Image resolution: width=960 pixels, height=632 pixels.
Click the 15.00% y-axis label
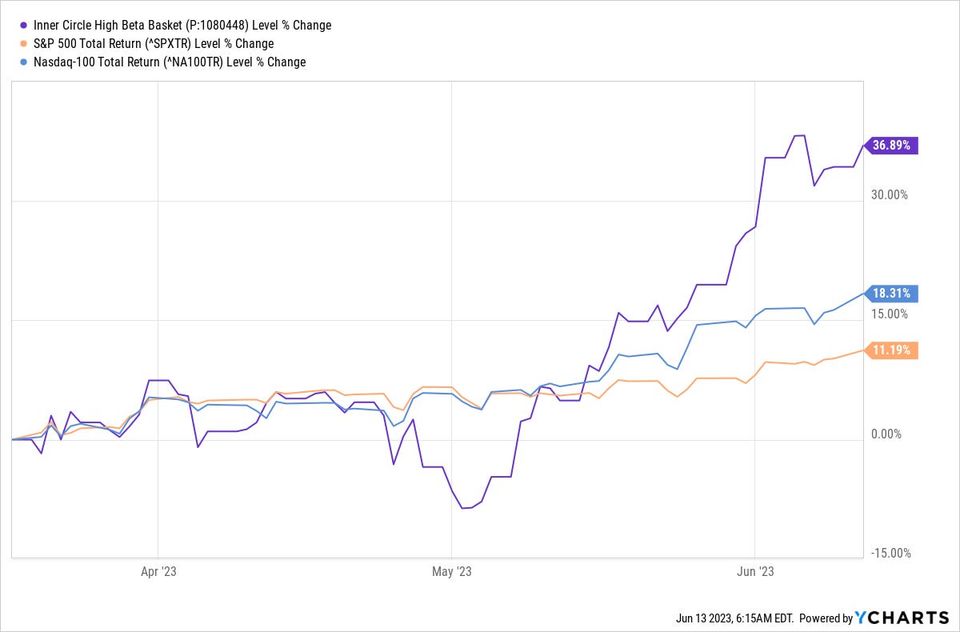(x=890, y=314)
